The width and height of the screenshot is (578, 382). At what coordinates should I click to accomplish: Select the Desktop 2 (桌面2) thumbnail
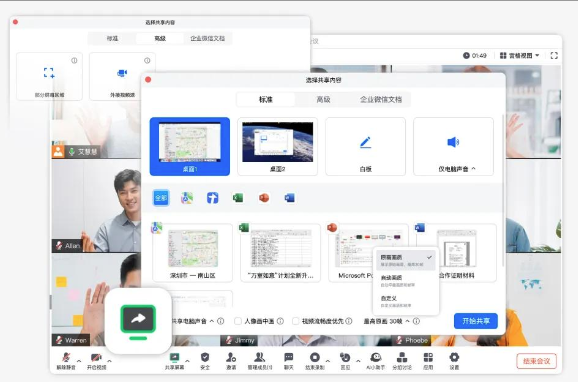click(277, 146)
